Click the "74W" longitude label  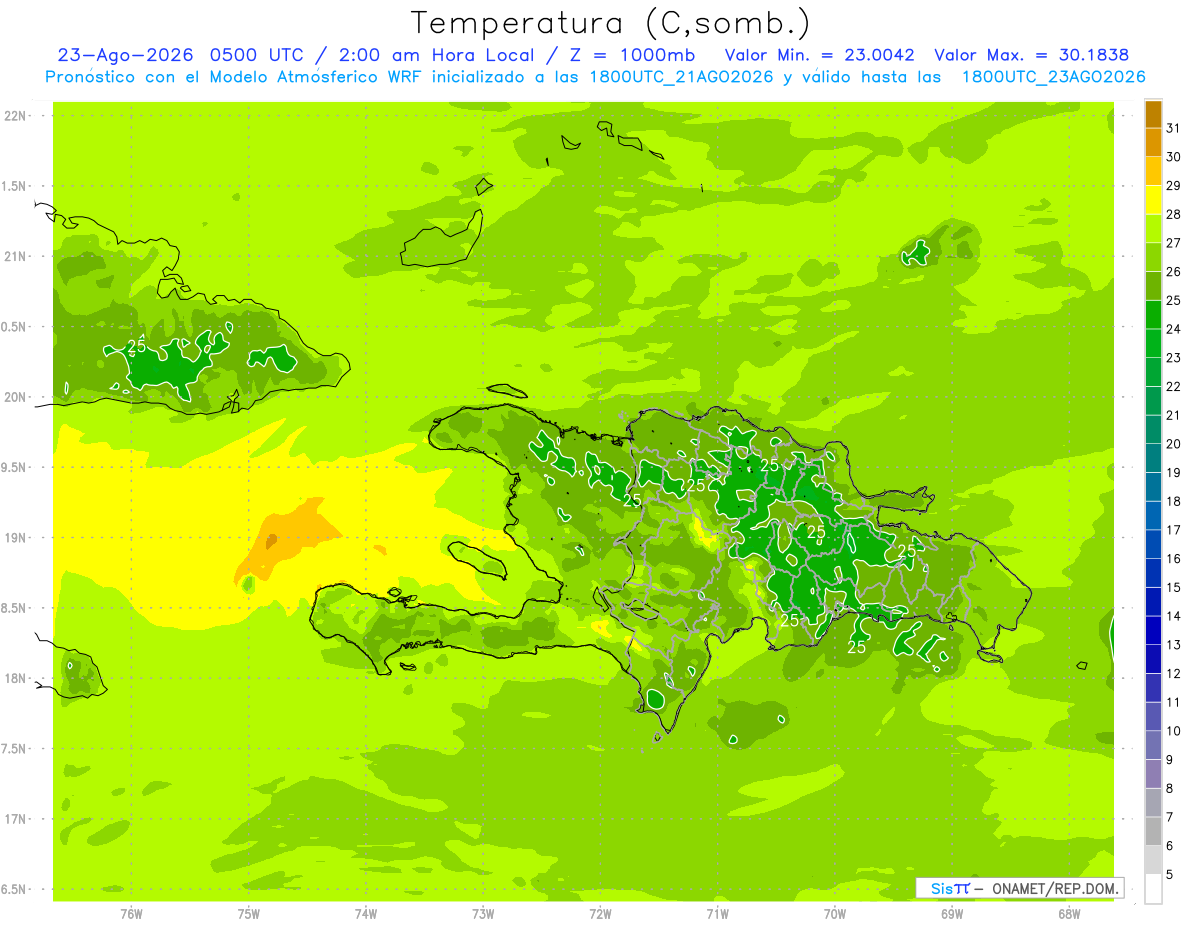point(366,913)
